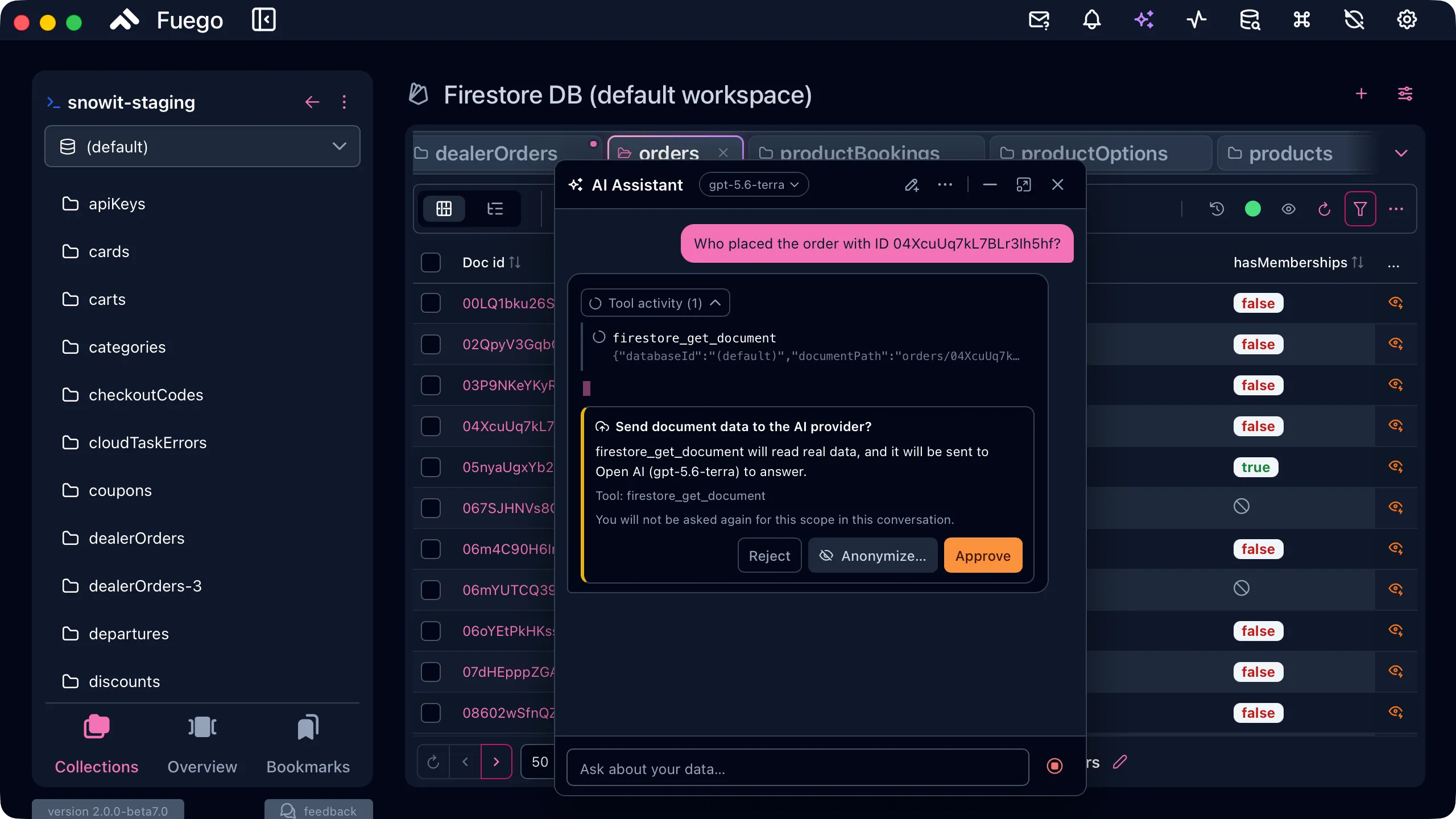Pop out the AI Assistant panel
The height and width of the screenshot is (819, 1456).
[1024, 185]
